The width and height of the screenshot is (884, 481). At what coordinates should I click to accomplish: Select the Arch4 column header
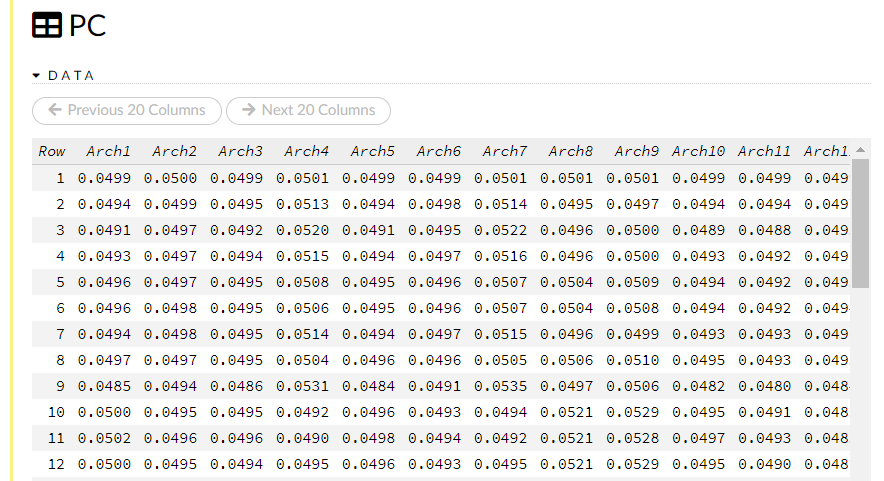click(x=306, y=151)
